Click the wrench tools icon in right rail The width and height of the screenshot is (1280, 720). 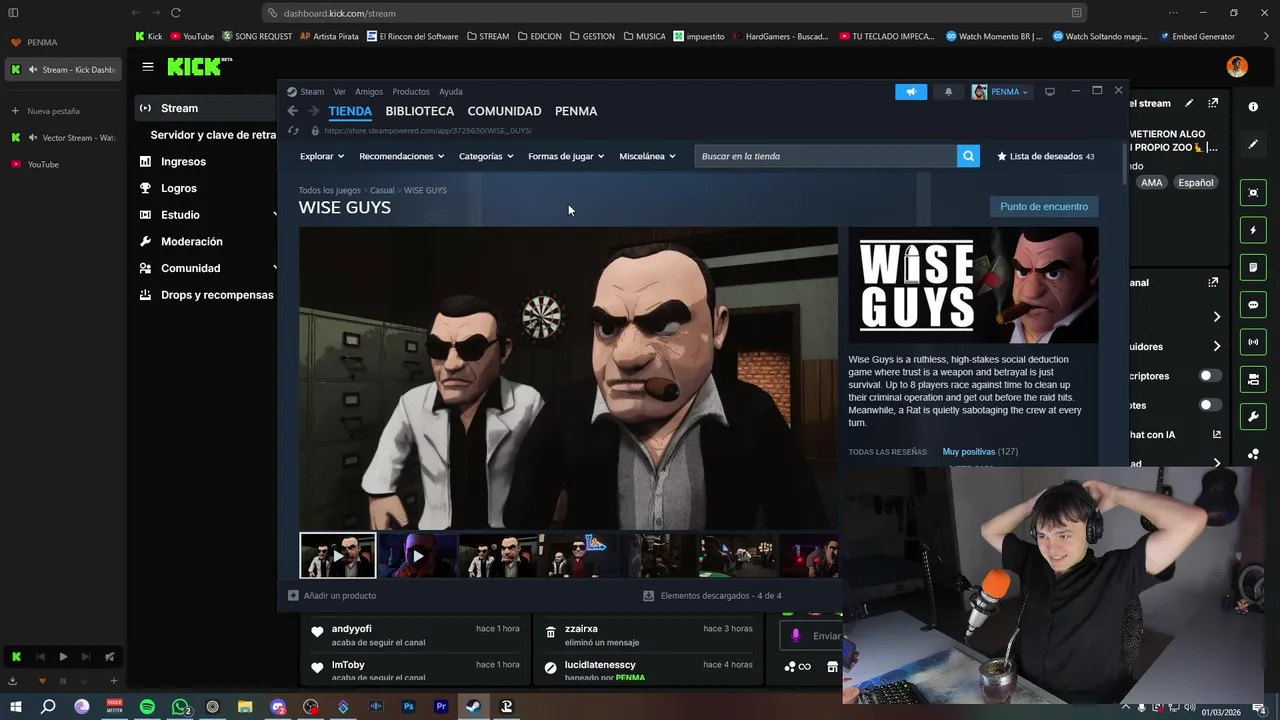click(1253, 416)
